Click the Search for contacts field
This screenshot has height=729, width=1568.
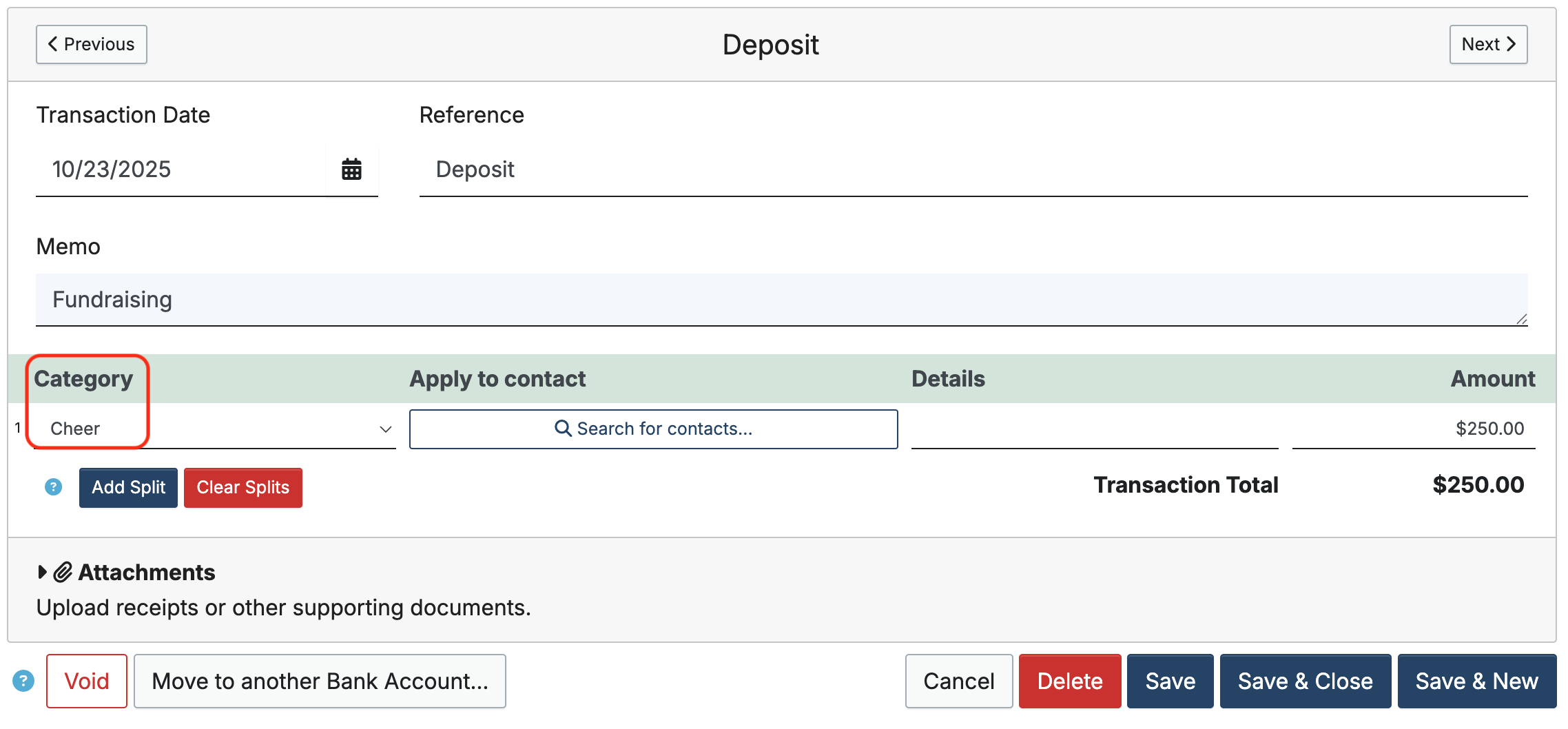(x=653, y=429)
